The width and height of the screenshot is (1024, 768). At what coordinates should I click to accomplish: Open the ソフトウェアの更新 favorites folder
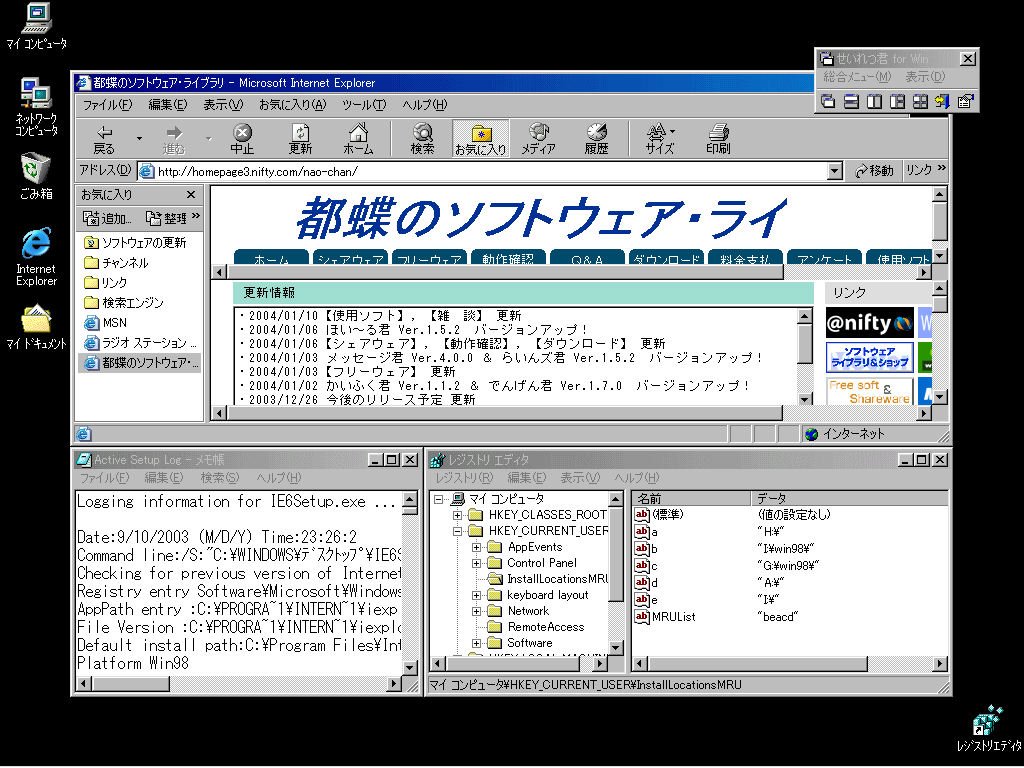pos(135,243)
